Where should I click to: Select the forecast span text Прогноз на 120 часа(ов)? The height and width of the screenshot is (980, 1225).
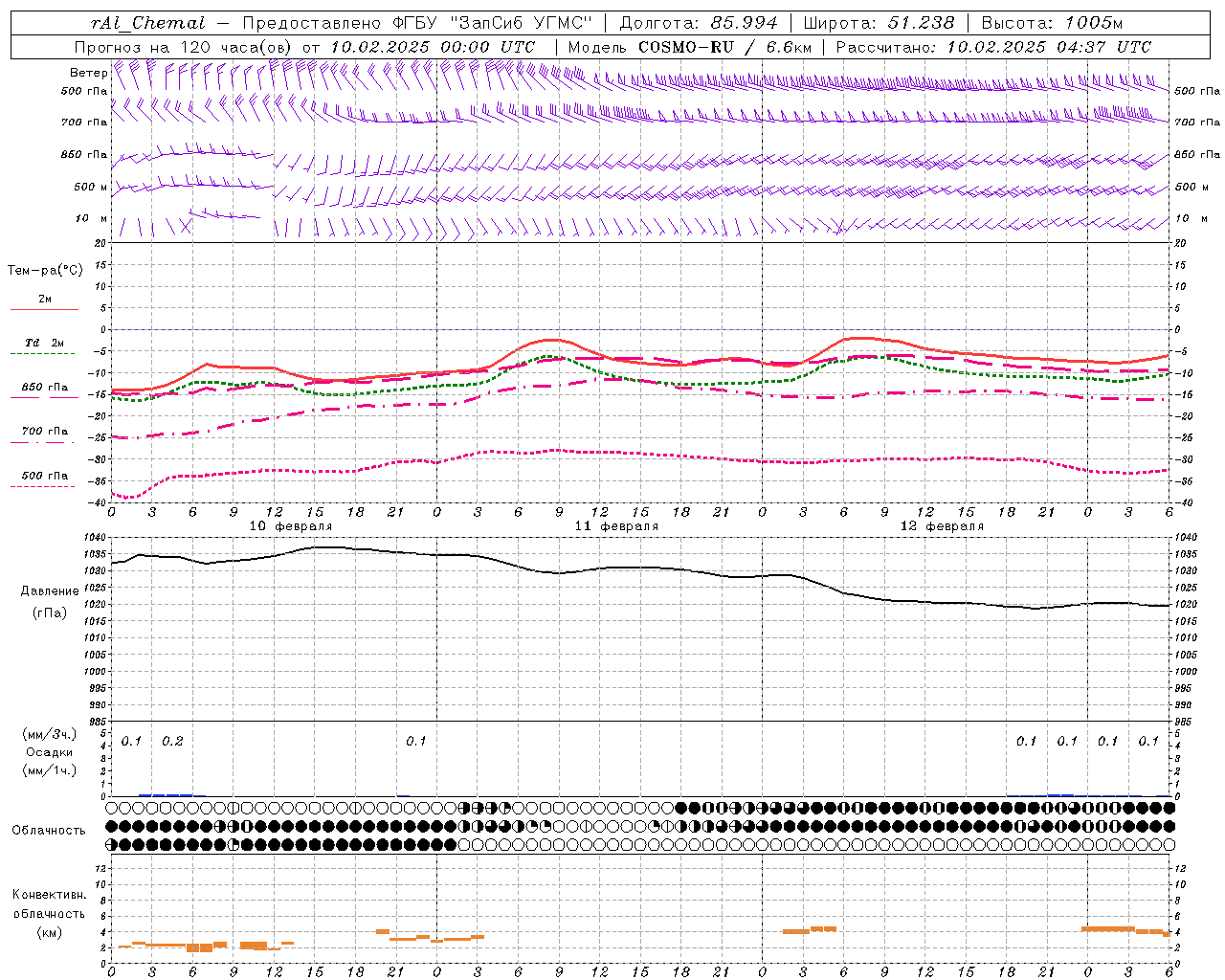click(x=185, y=47)
